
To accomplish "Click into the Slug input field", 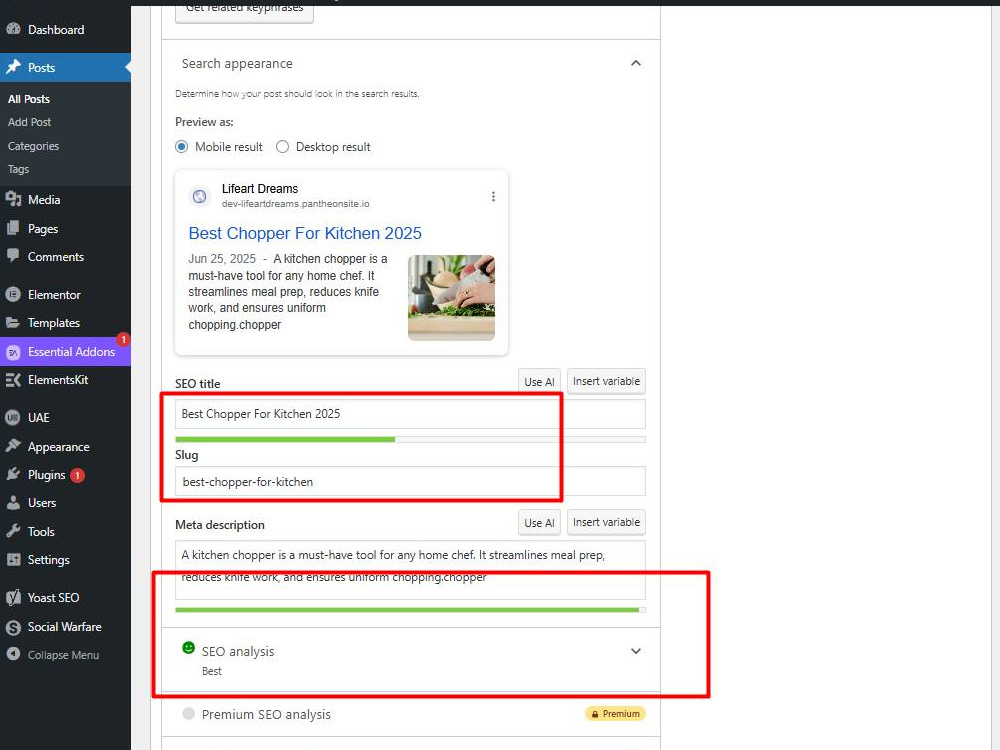I will coord(411,482).
